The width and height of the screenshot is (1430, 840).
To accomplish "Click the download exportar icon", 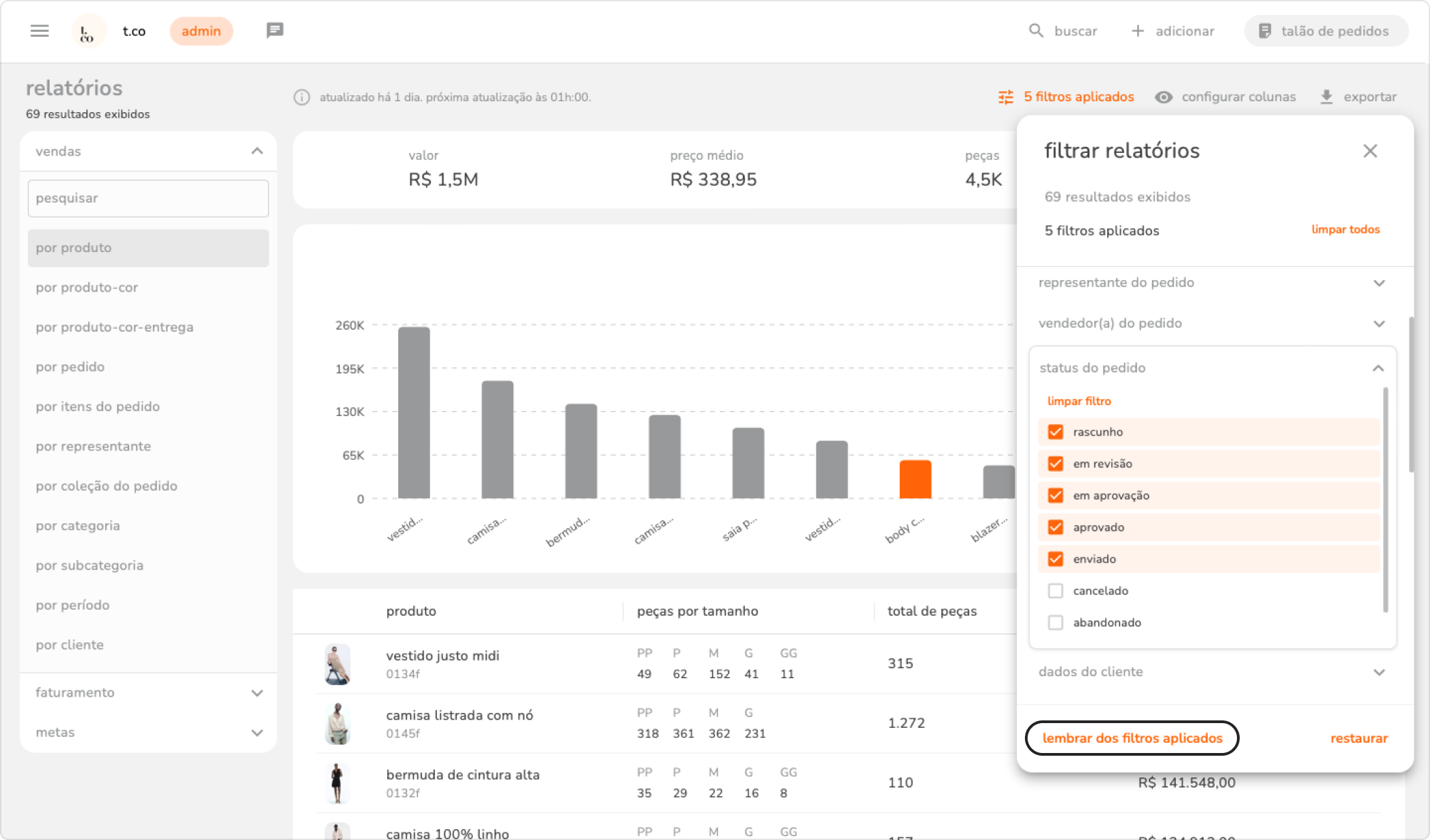I will [1326, 97].
